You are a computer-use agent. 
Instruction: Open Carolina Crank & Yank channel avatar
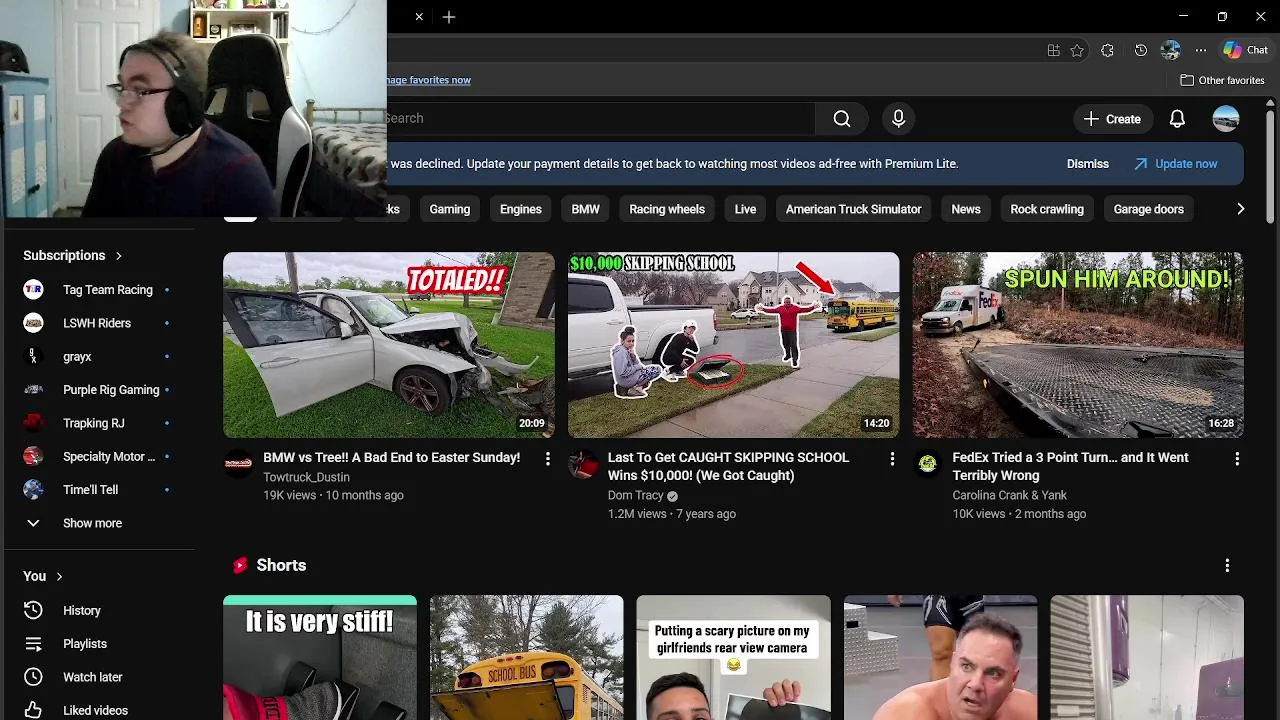pyautogui.click(x=928, y=463)
